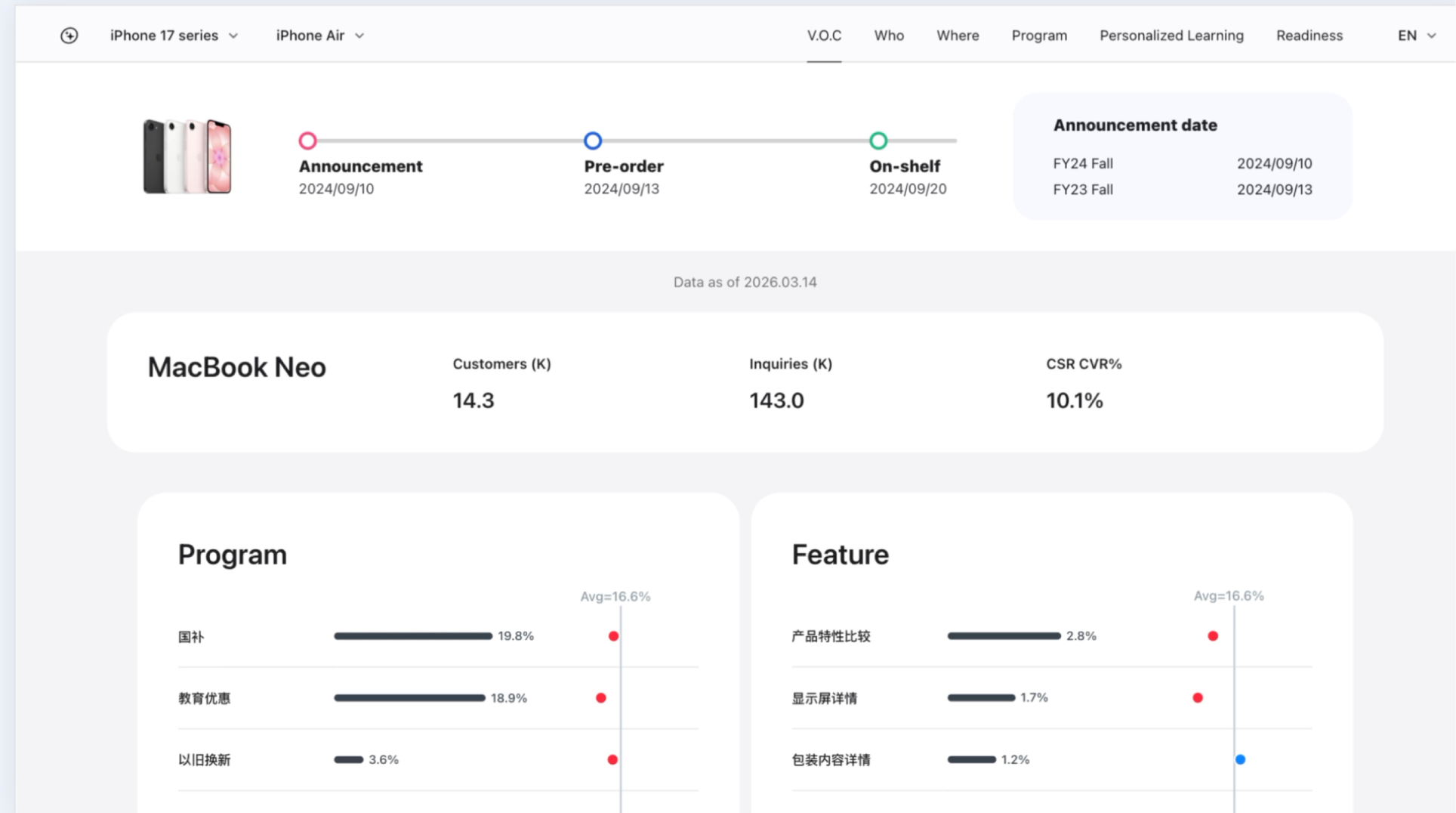Open the iPhone 17 series dropdown
Screen dimensions: 1456x813
click(174, 36)
